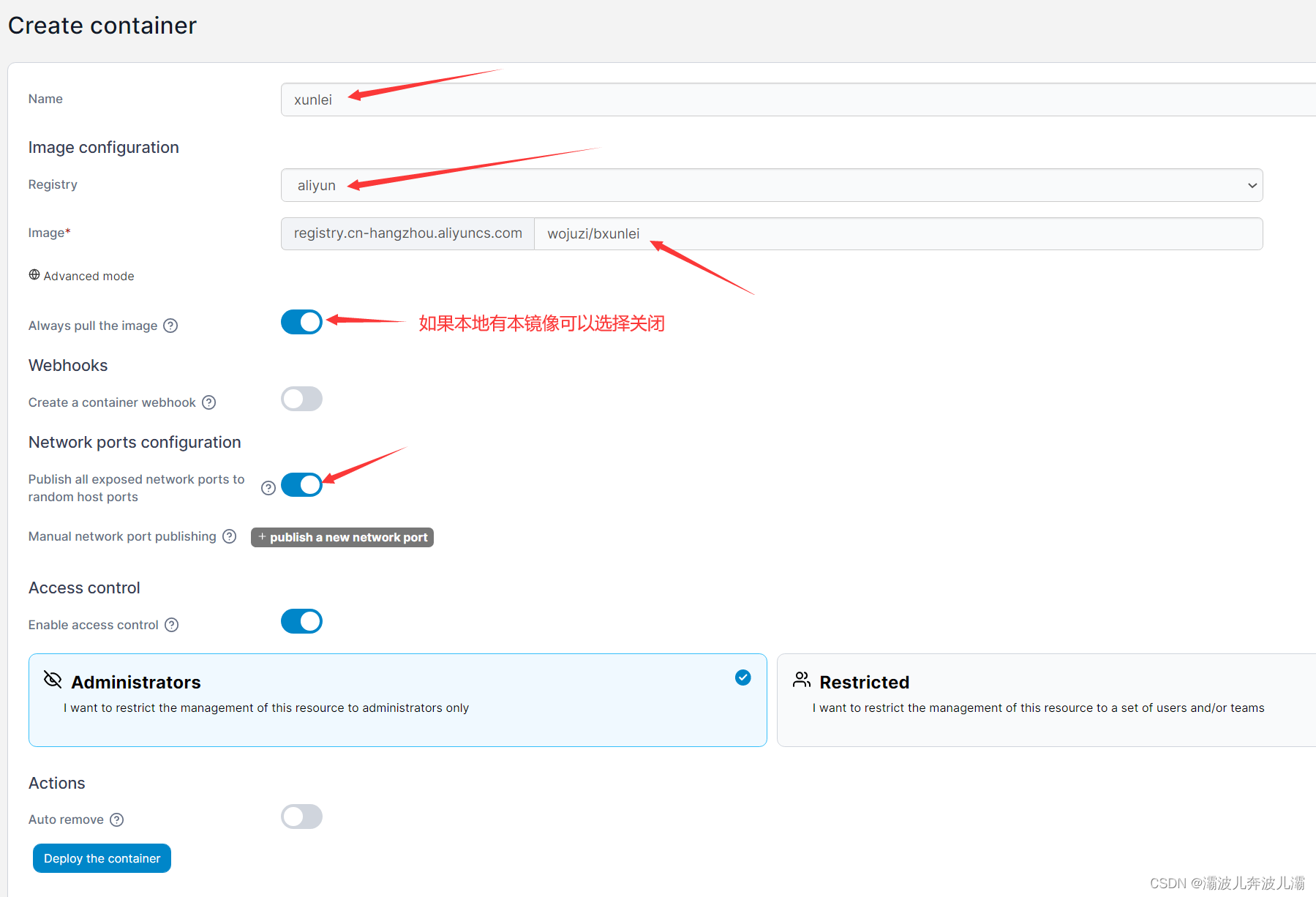This screenshot has height=897, width=1316.
Task: Click the Image input containing wojuzi/bxunlei
Action: [898, 233]
